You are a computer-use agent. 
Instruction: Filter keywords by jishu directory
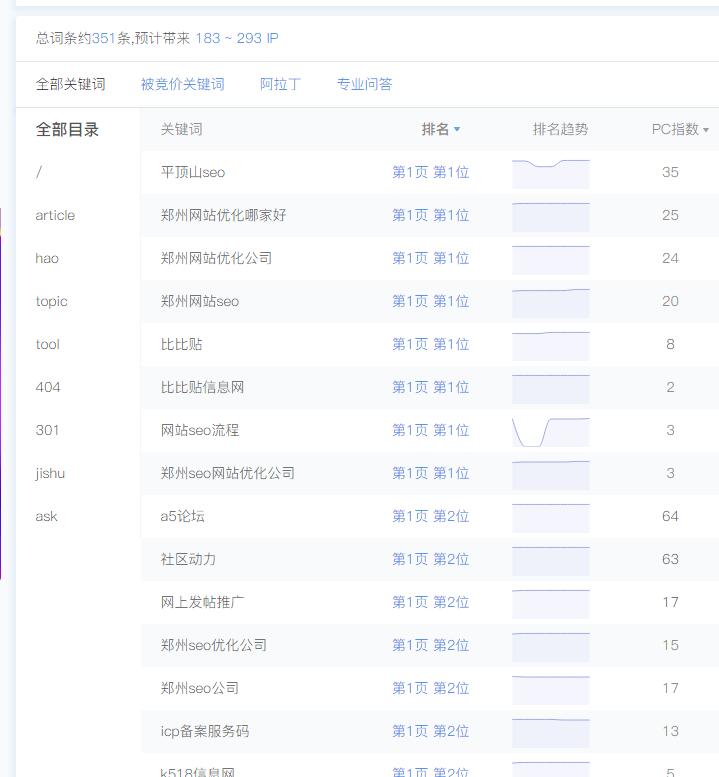[50, 473]
